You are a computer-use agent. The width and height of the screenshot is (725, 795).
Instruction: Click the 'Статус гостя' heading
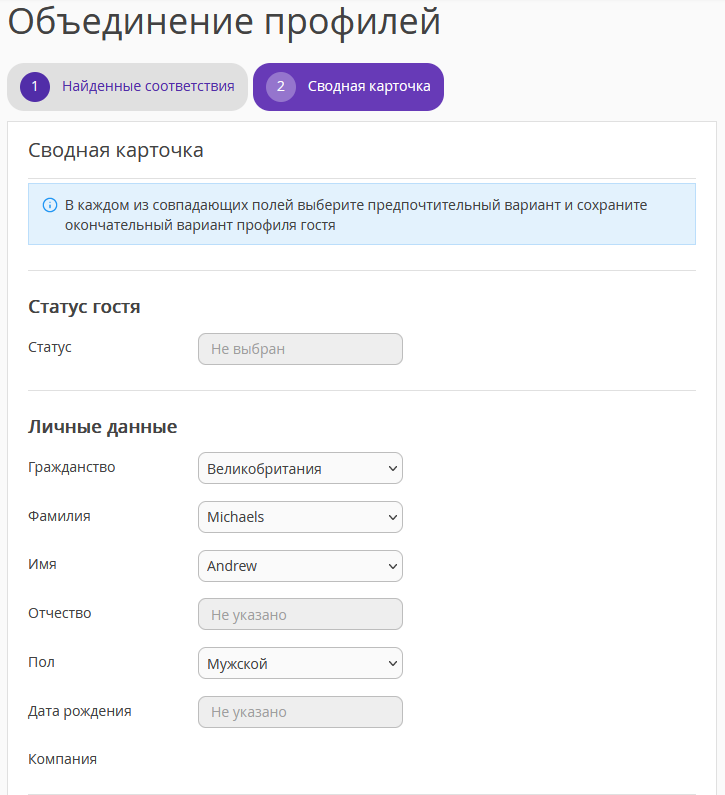[84, 307]
